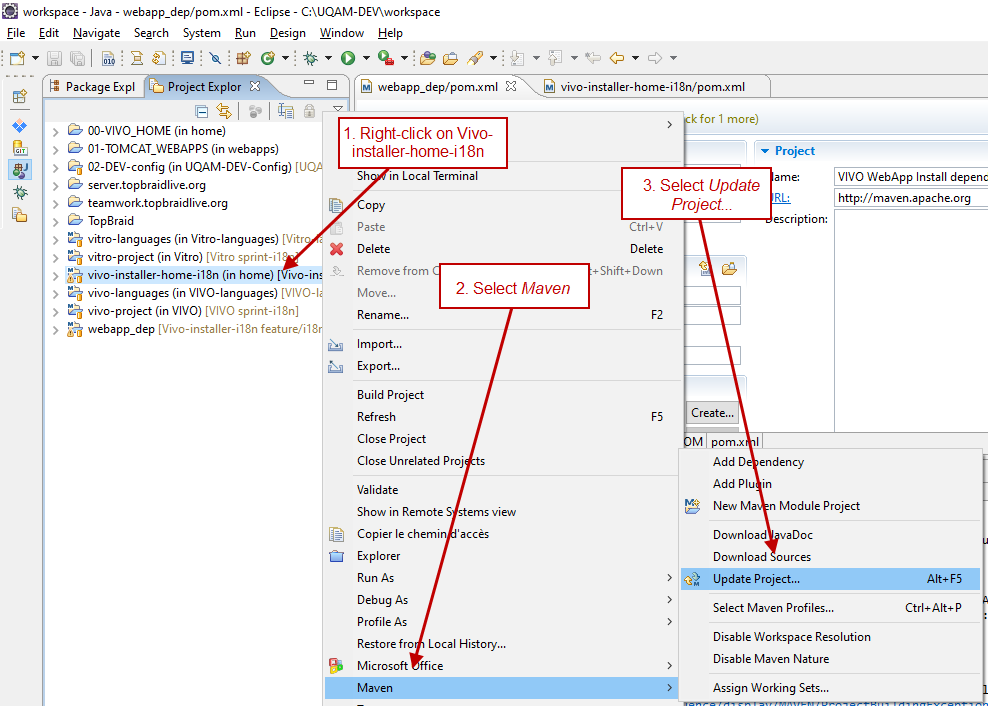Click the Last Edit Location icon
The width and height of the screenshot is (988, 706).
[593, 58]
